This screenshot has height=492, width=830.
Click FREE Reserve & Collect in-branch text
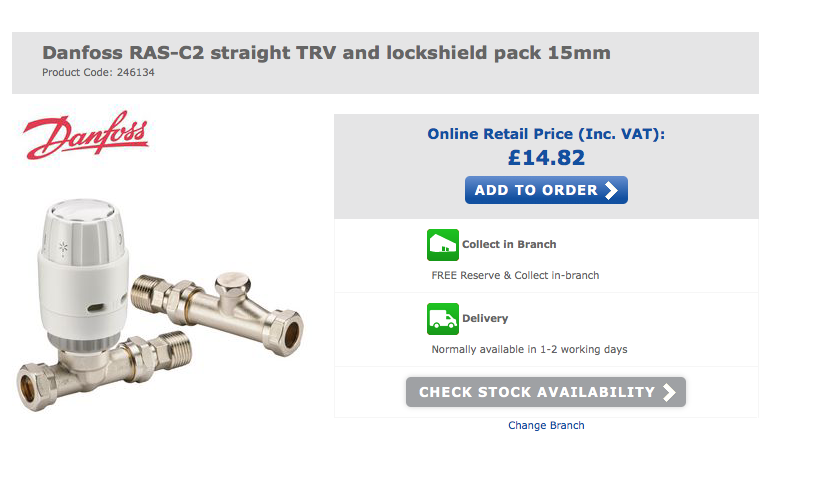click(515, 275)
